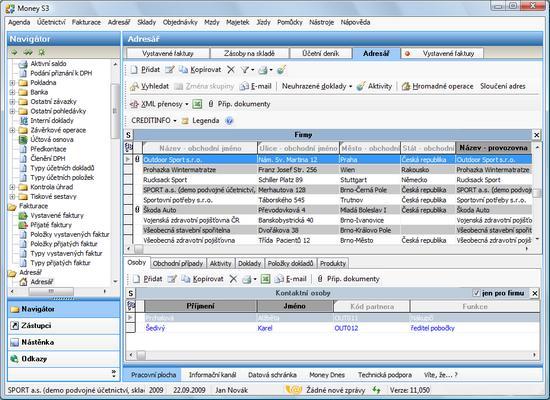Sort by the Příjmení column header
The width and height of the screenshot is (550, 400).
tap(200, 306)
